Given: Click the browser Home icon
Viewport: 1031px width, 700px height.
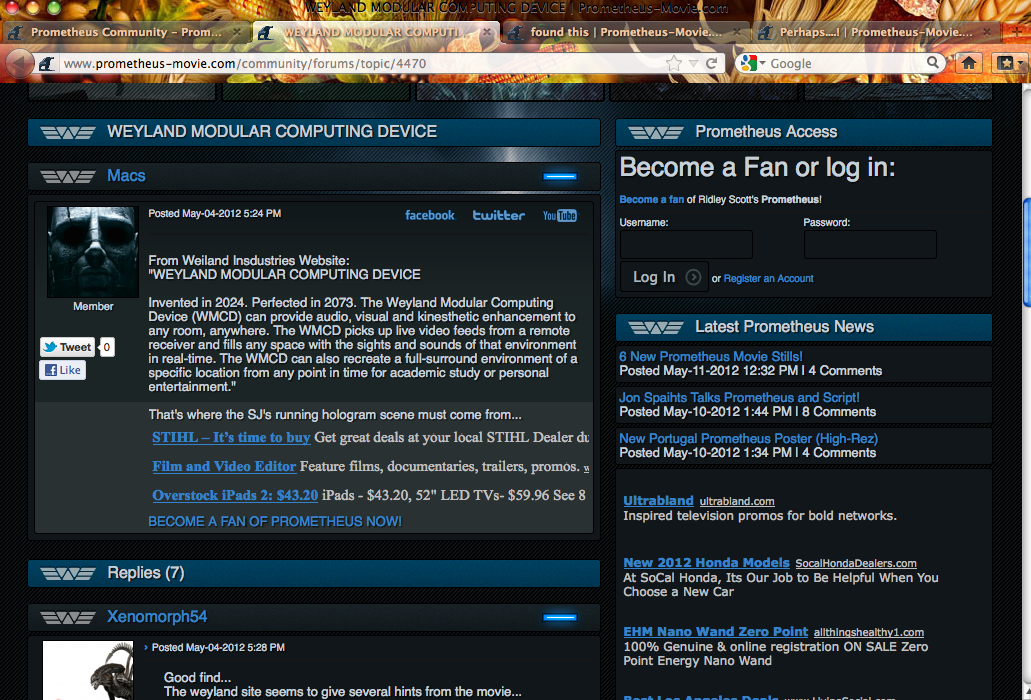Looking at the screenshot, I should pos(968,63).
